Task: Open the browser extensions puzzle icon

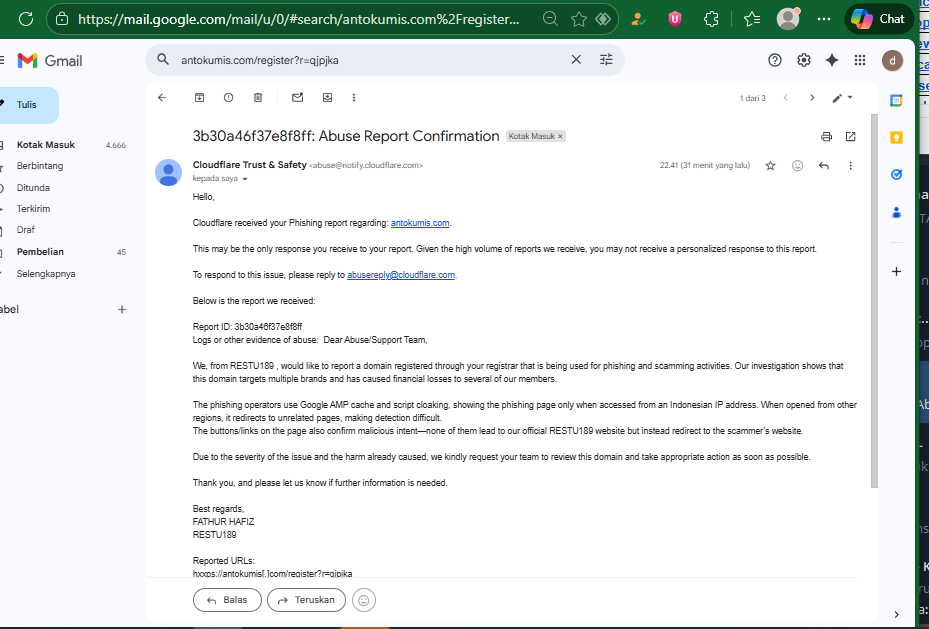Action: click(x=711, y=19)
